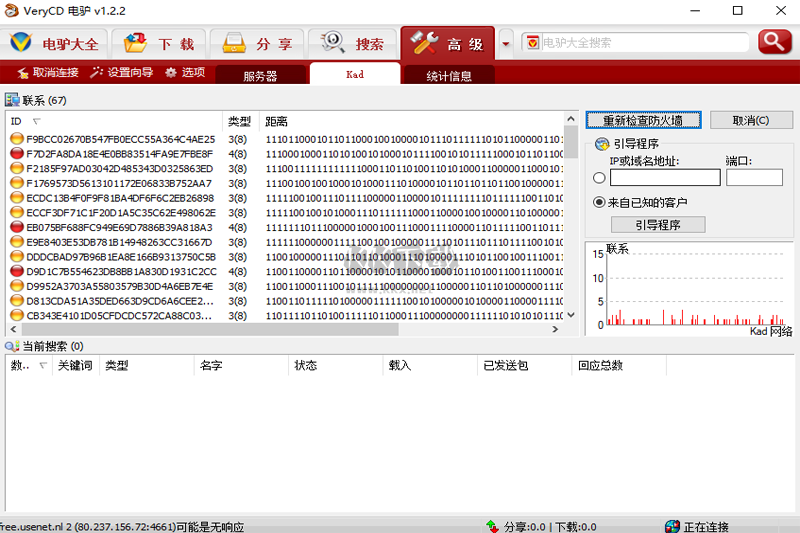Click the red magnifier search button
This screenshot has width=800, height=533.
(774, 42)
